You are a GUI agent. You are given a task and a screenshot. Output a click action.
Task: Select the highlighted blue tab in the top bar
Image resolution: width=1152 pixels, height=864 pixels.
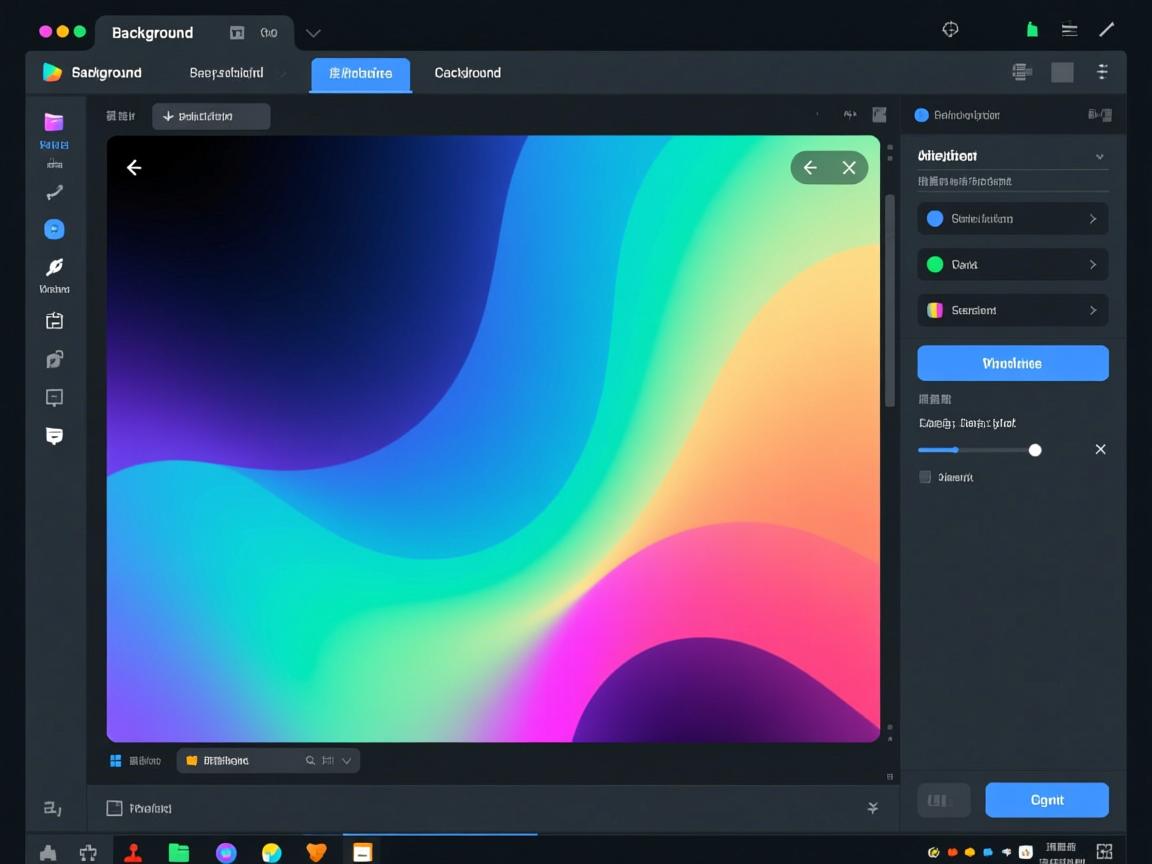click(360, 73)
